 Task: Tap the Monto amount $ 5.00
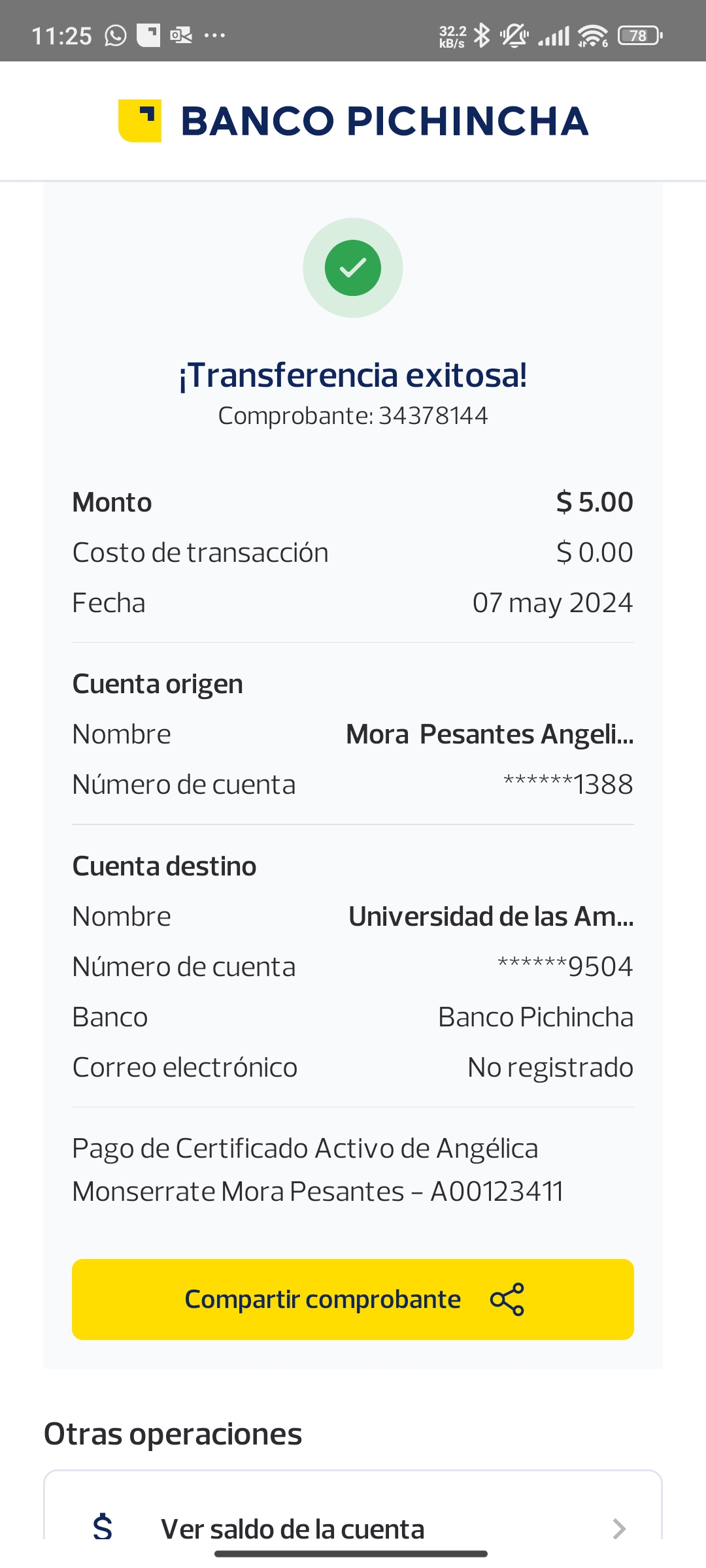pos(594,502)
